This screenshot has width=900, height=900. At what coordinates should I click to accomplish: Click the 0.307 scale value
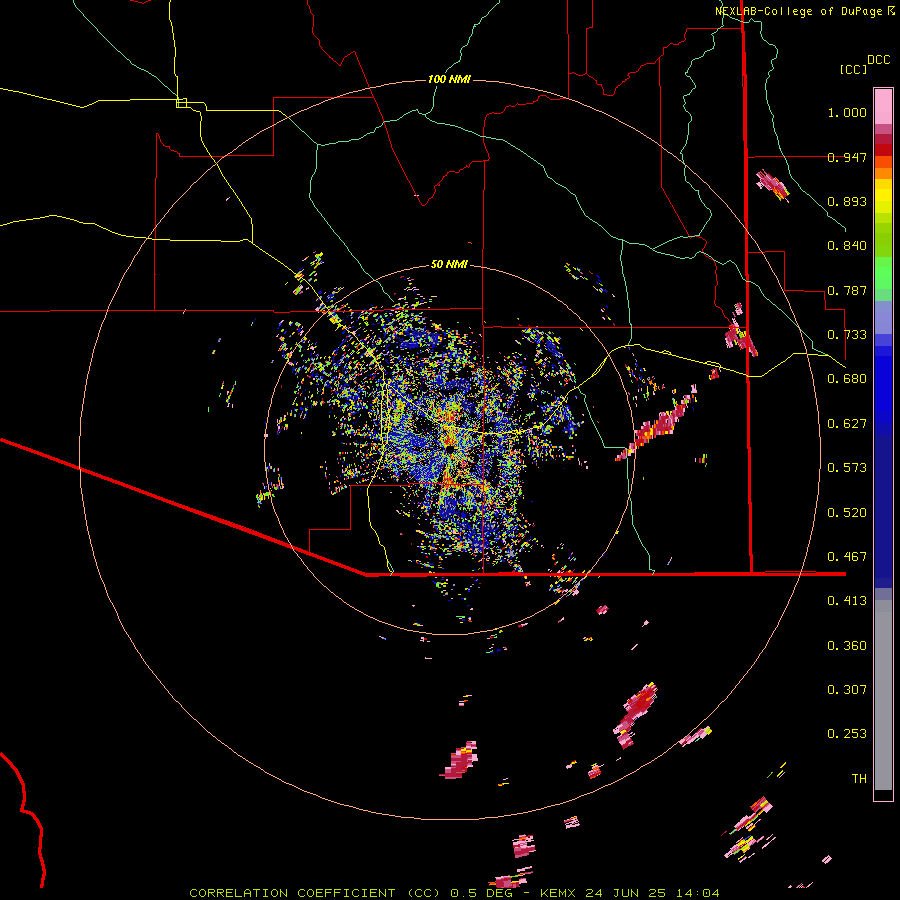847,690
